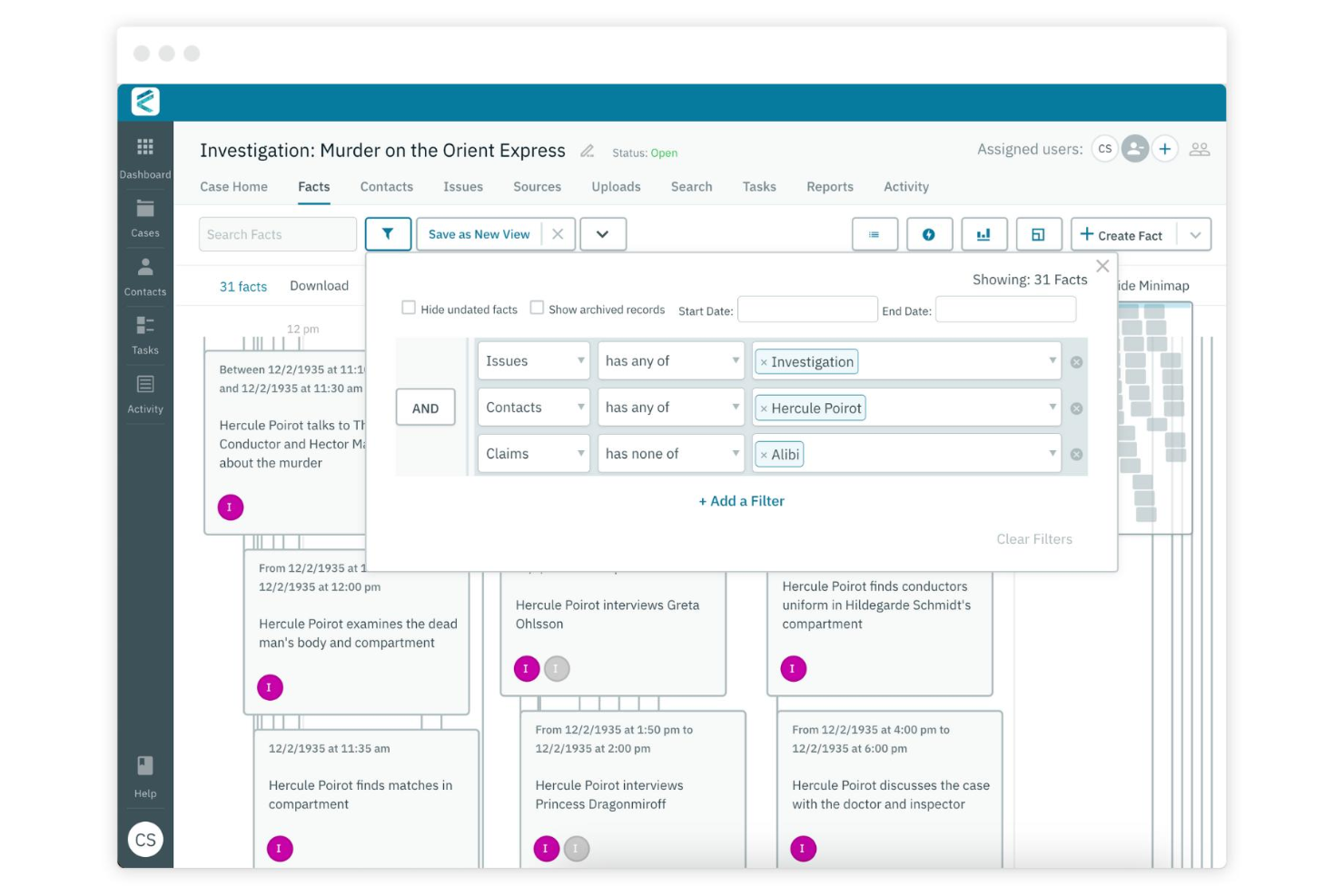Expand the 'has none of' operator dropdown

671,453
